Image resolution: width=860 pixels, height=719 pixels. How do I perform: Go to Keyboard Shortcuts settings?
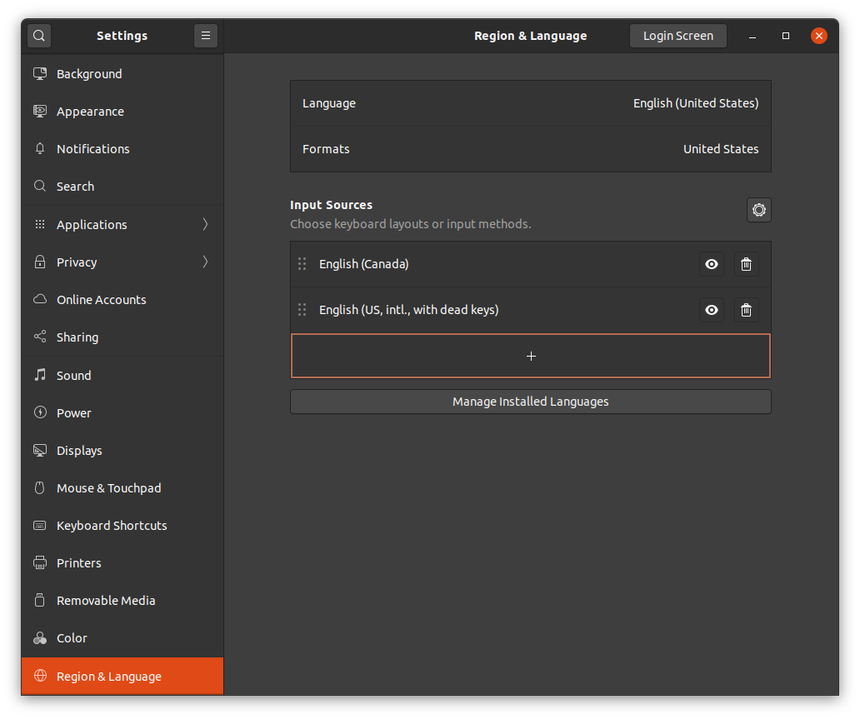[x=111, y=525]
